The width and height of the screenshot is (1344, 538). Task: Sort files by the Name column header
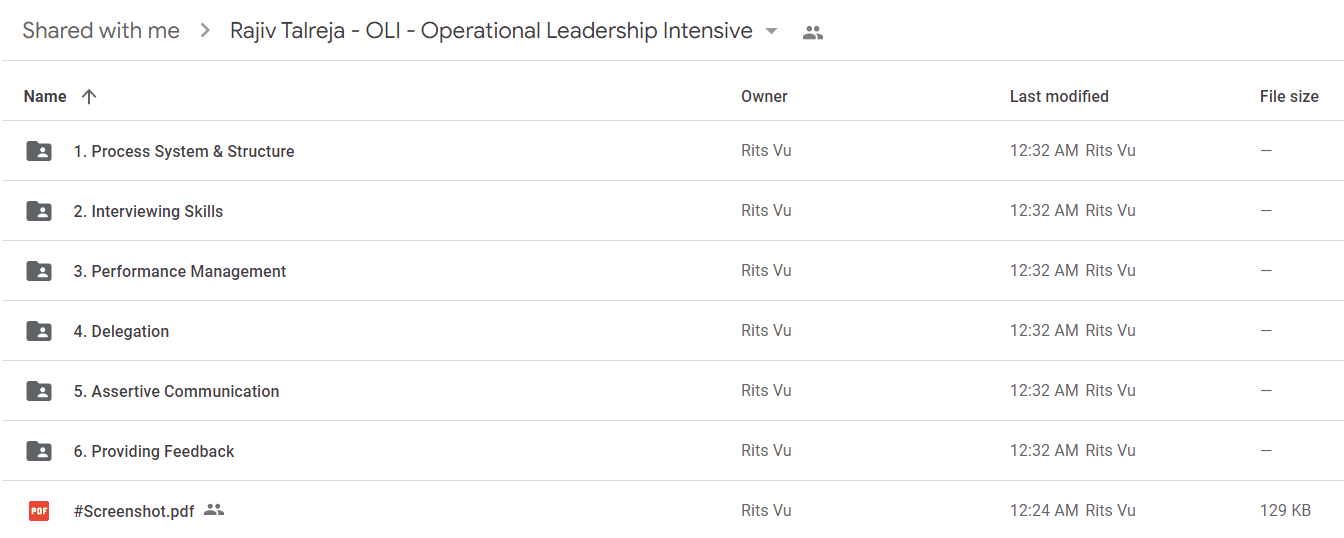pyautogui.click(x=45, y=97)
